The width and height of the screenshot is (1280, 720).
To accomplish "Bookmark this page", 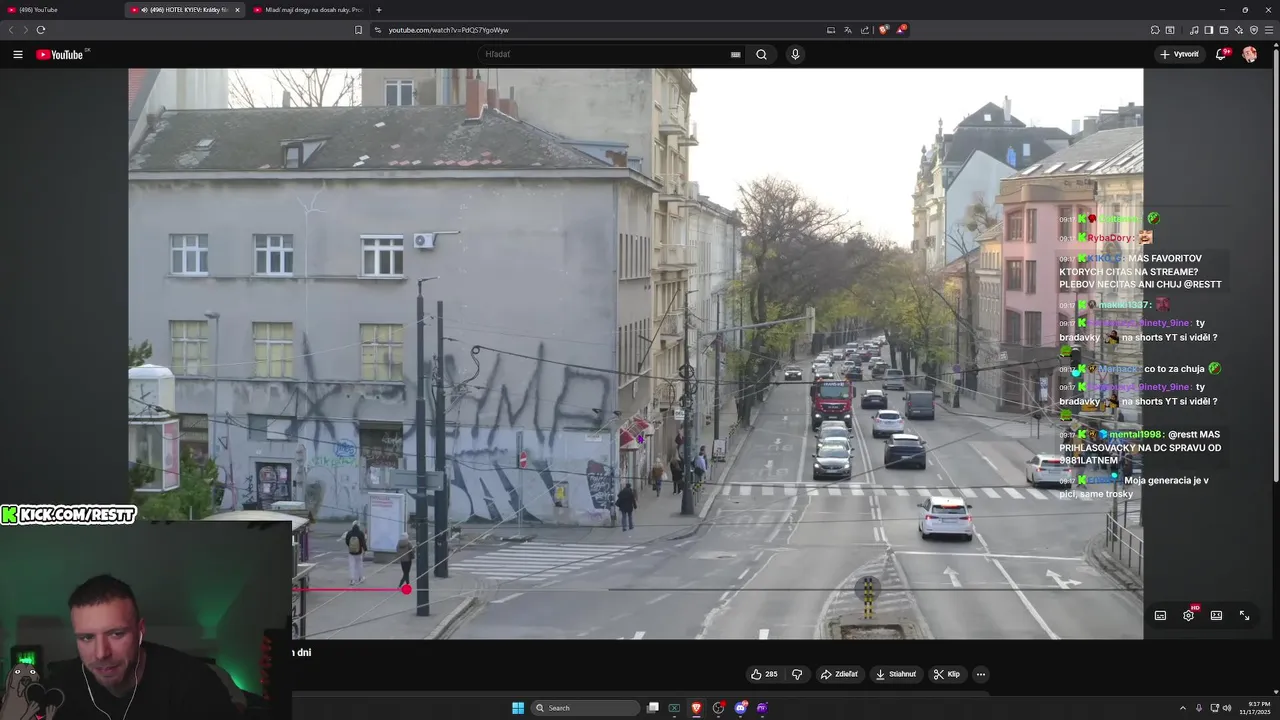I will [359, 30].
